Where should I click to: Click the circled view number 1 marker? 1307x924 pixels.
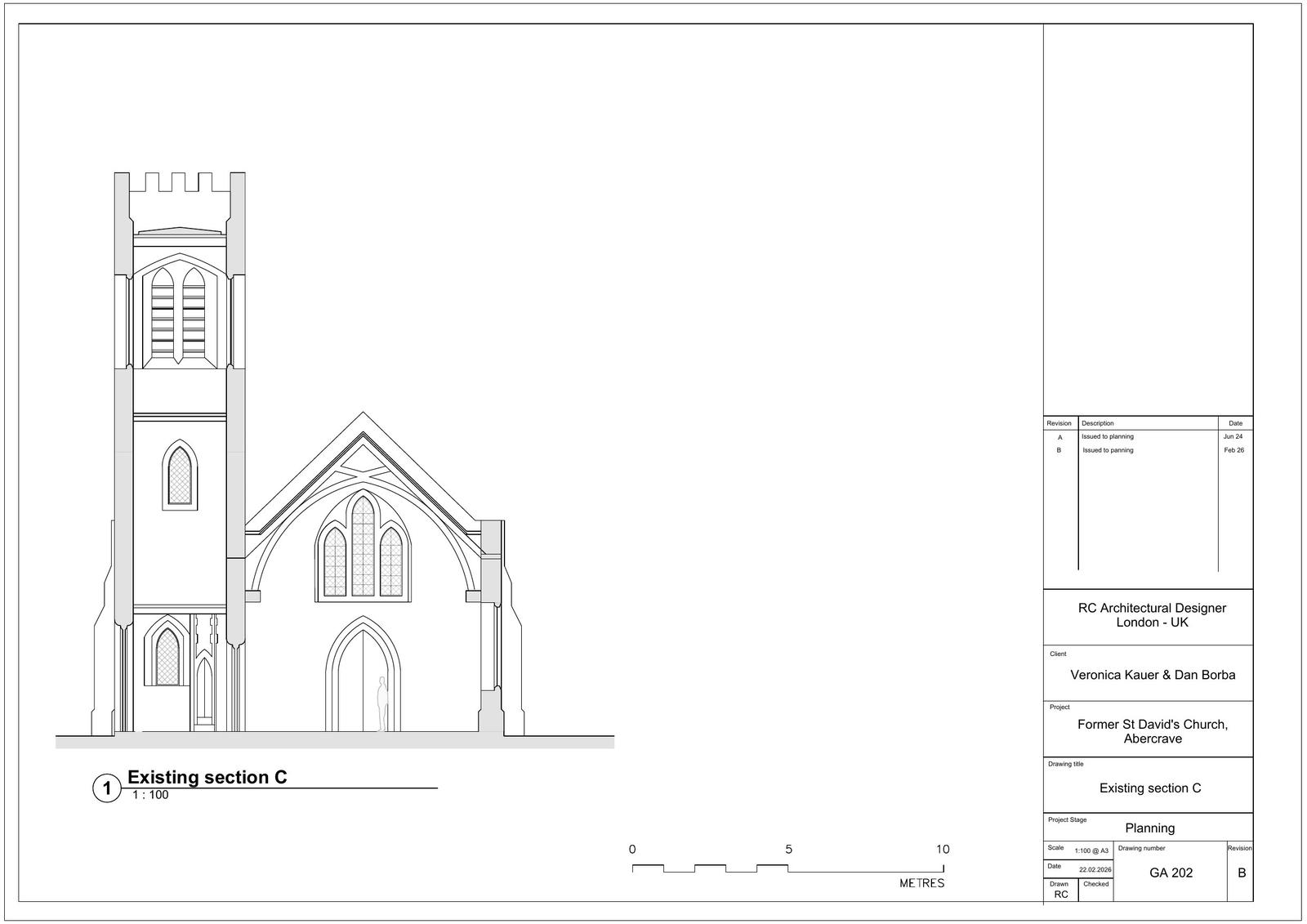tap(106, 789)
